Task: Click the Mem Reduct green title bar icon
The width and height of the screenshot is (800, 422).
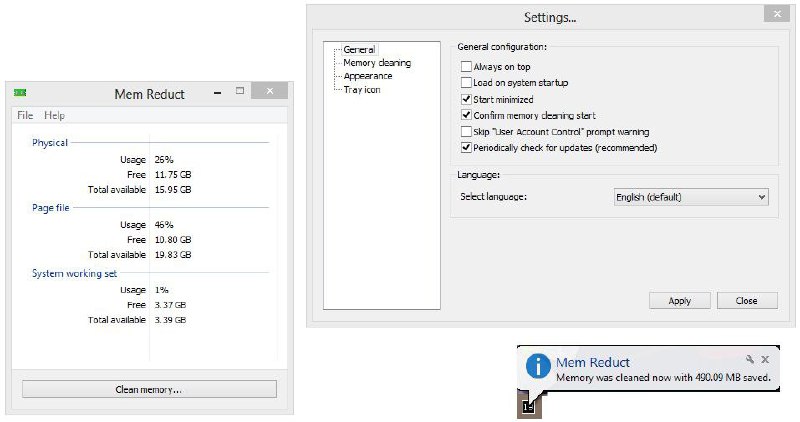Action: (19, 92)
